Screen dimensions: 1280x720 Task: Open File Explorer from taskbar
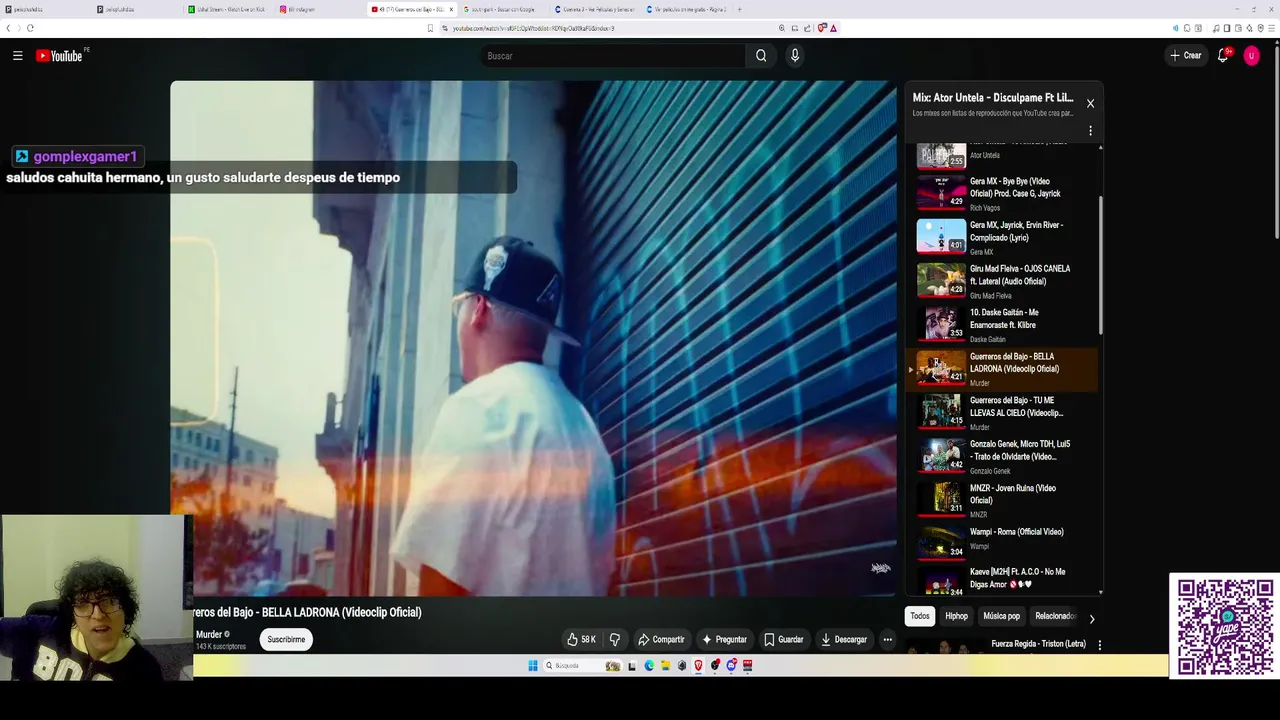click(665, 665)
